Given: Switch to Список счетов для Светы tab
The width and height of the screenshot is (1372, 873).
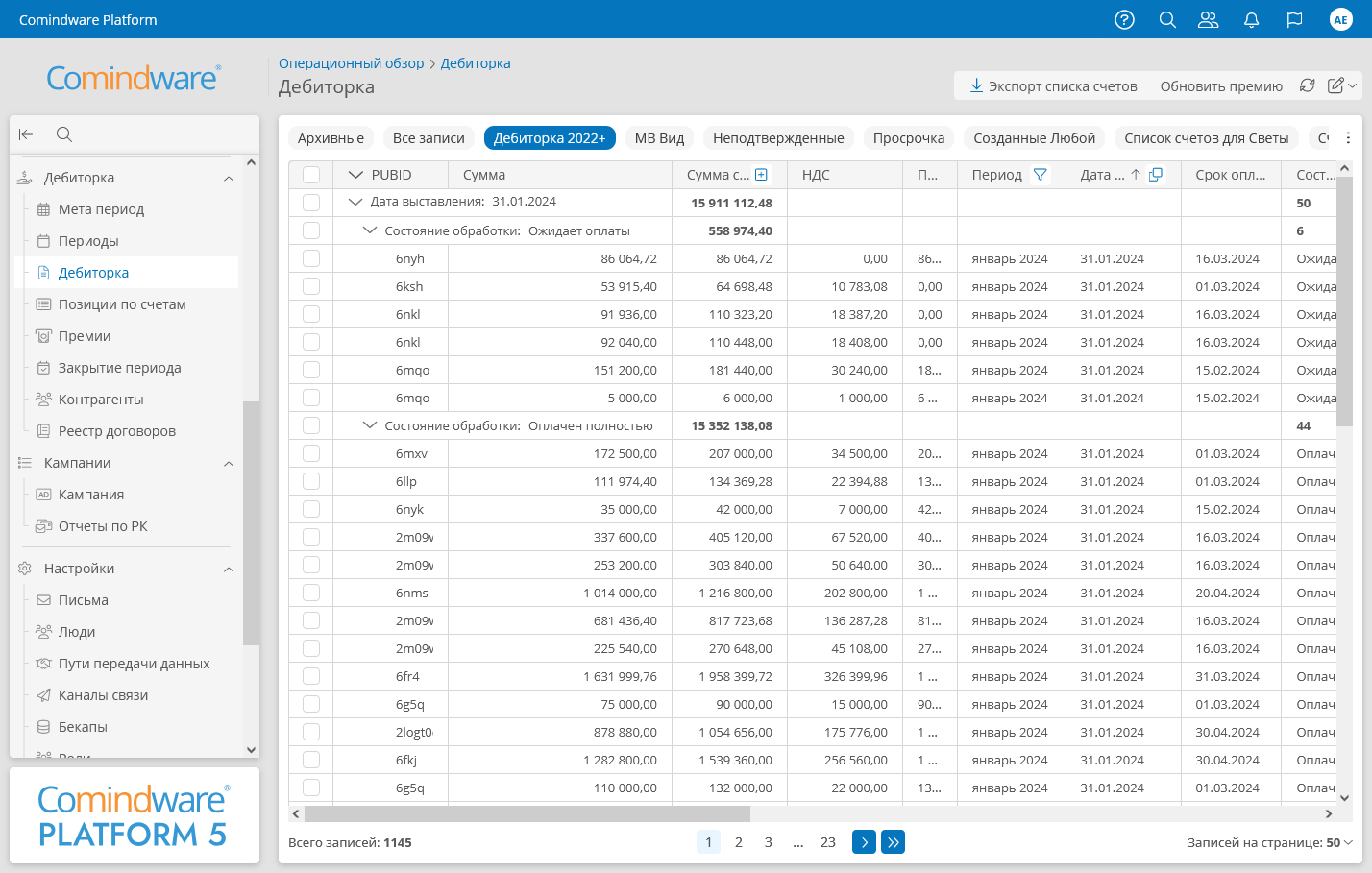Looking at the screenshot, I should point(1207,138).
